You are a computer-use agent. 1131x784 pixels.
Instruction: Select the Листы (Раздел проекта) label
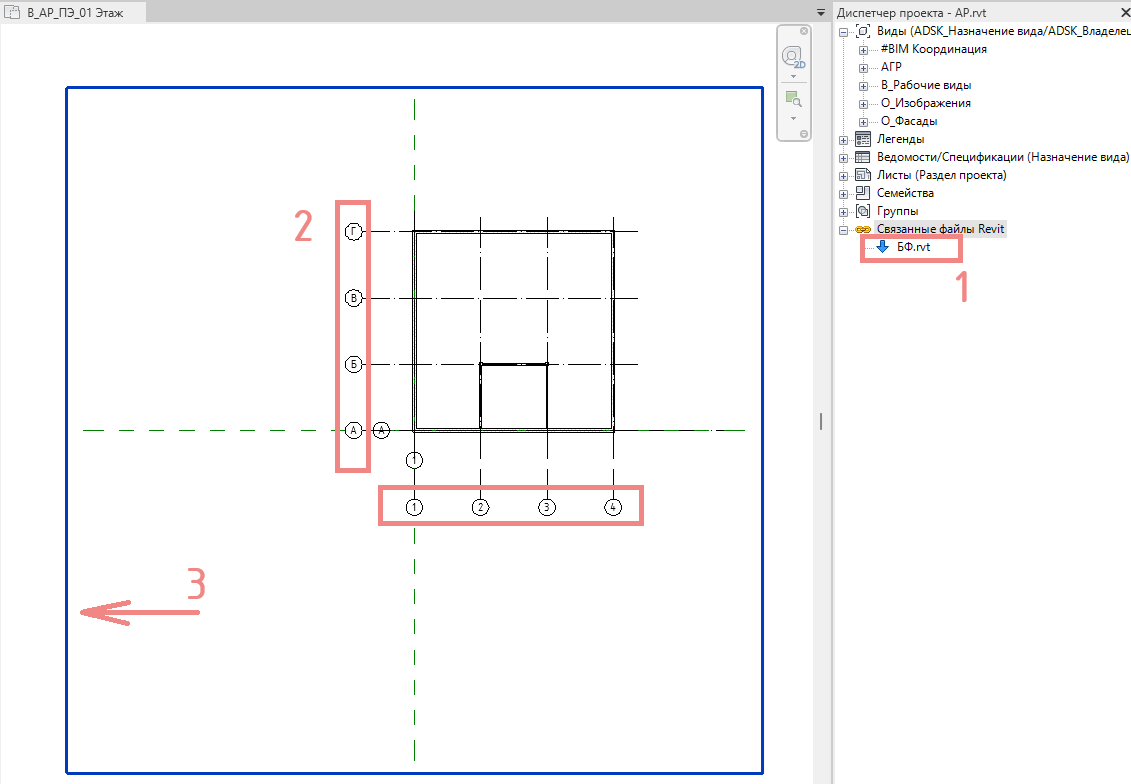click(941, 175)
